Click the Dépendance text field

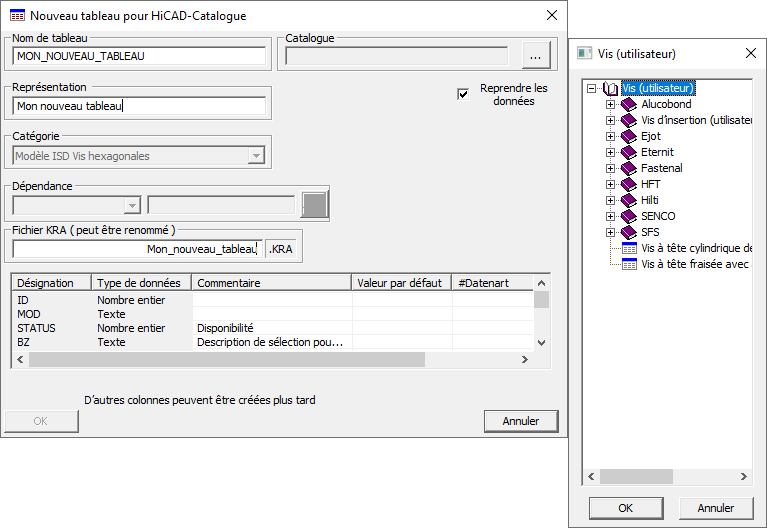tap(222, 206)
